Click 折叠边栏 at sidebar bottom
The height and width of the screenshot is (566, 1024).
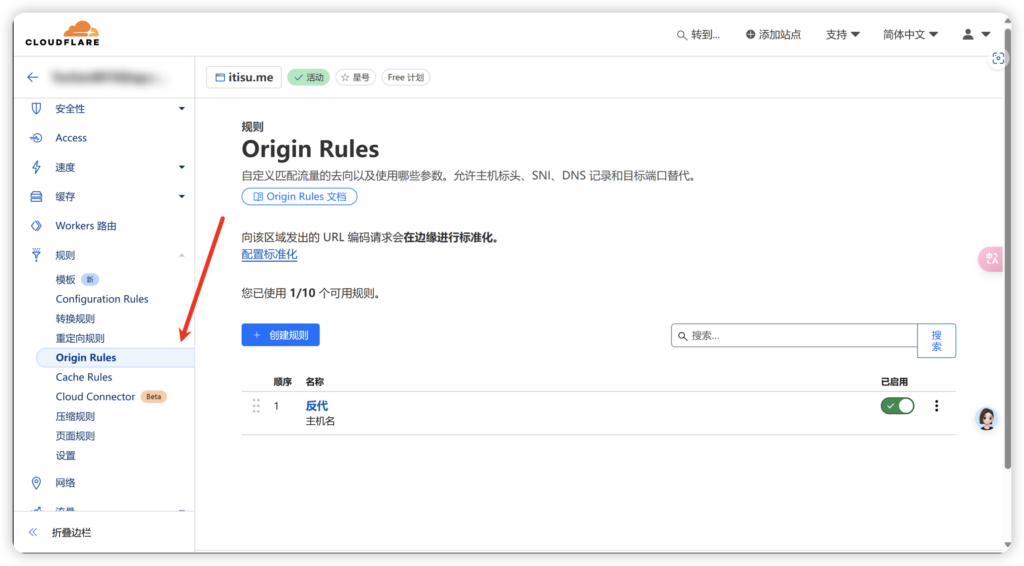pyautogui.click(x=72, y=533)
